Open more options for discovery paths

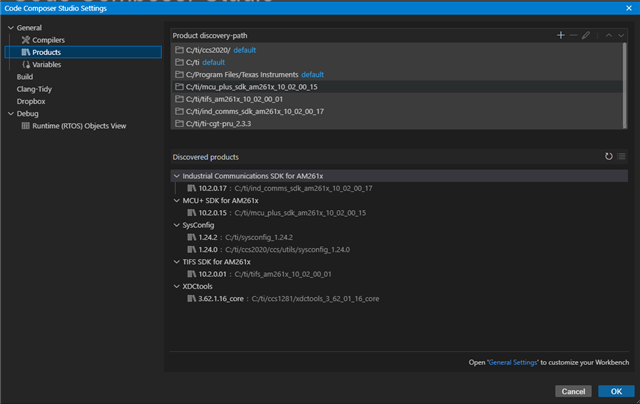pyautogui.click(x=597, y=36)
